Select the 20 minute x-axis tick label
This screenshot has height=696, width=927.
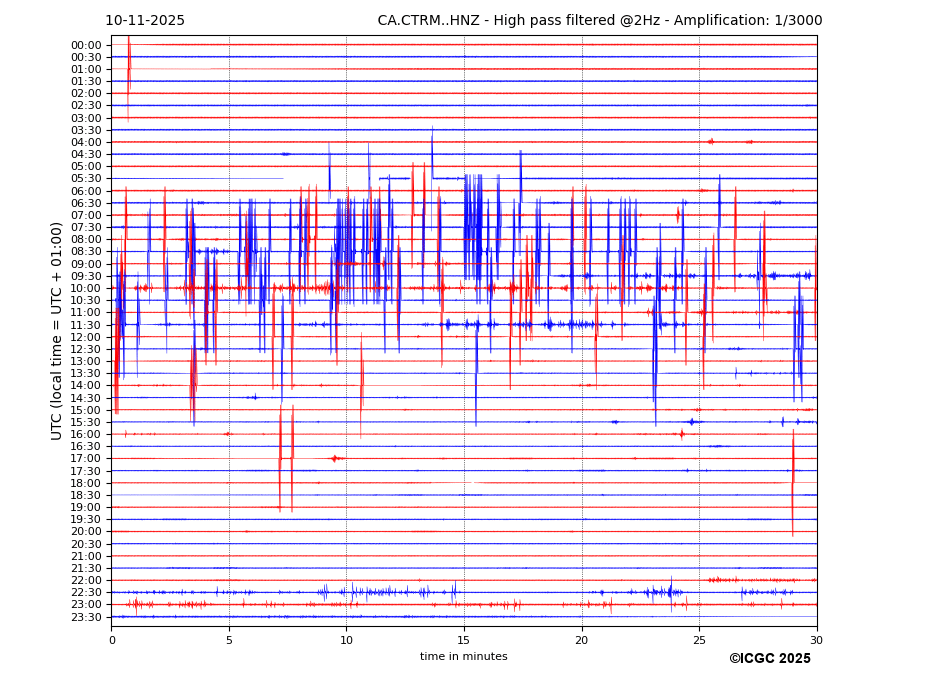[x=582, y=640]
